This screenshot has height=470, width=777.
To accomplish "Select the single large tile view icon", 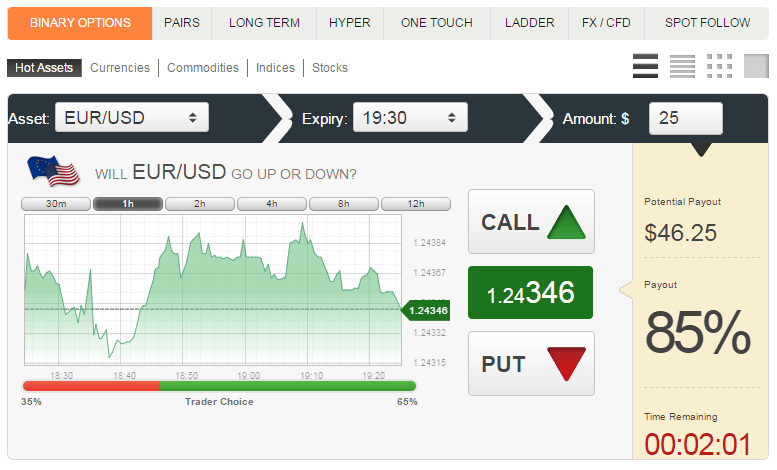I will pos(756,66).
